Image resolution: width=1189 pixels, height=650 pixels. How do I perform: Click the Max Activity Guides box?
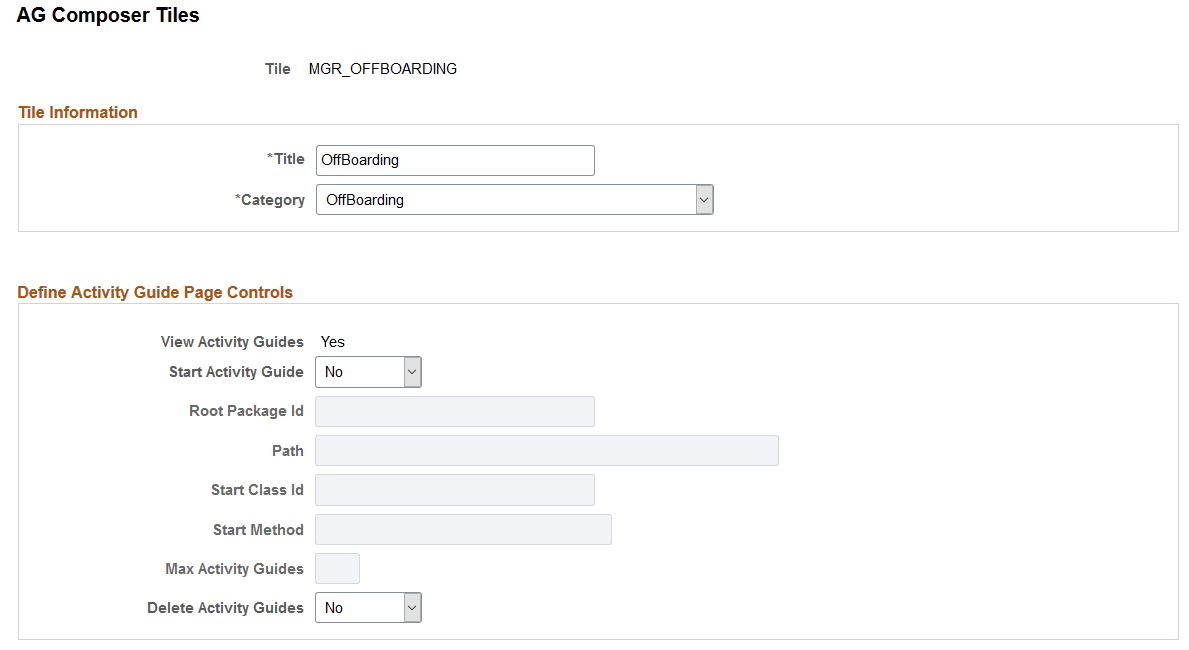point(337,569)
